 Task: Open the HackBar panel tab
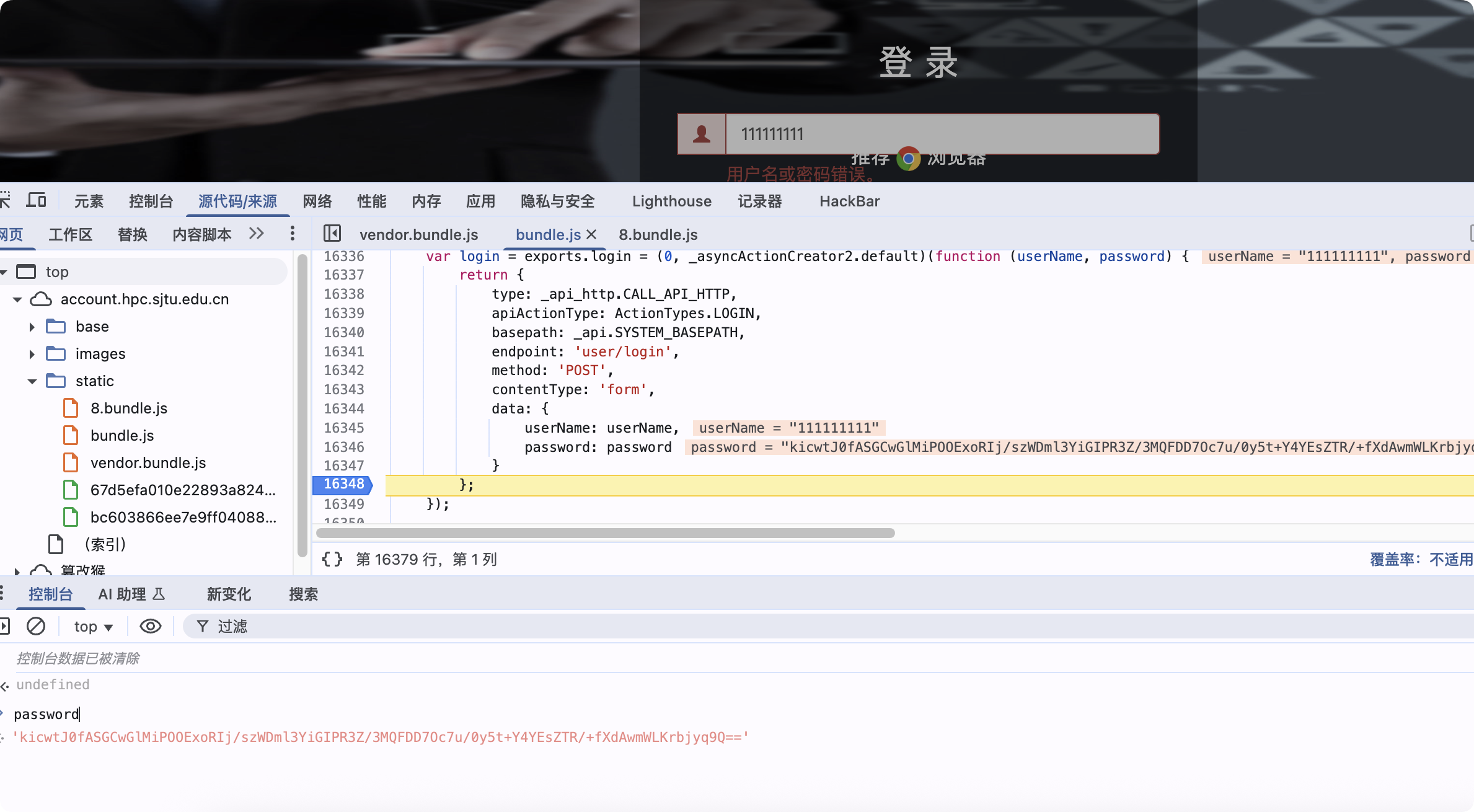point(849,201)
